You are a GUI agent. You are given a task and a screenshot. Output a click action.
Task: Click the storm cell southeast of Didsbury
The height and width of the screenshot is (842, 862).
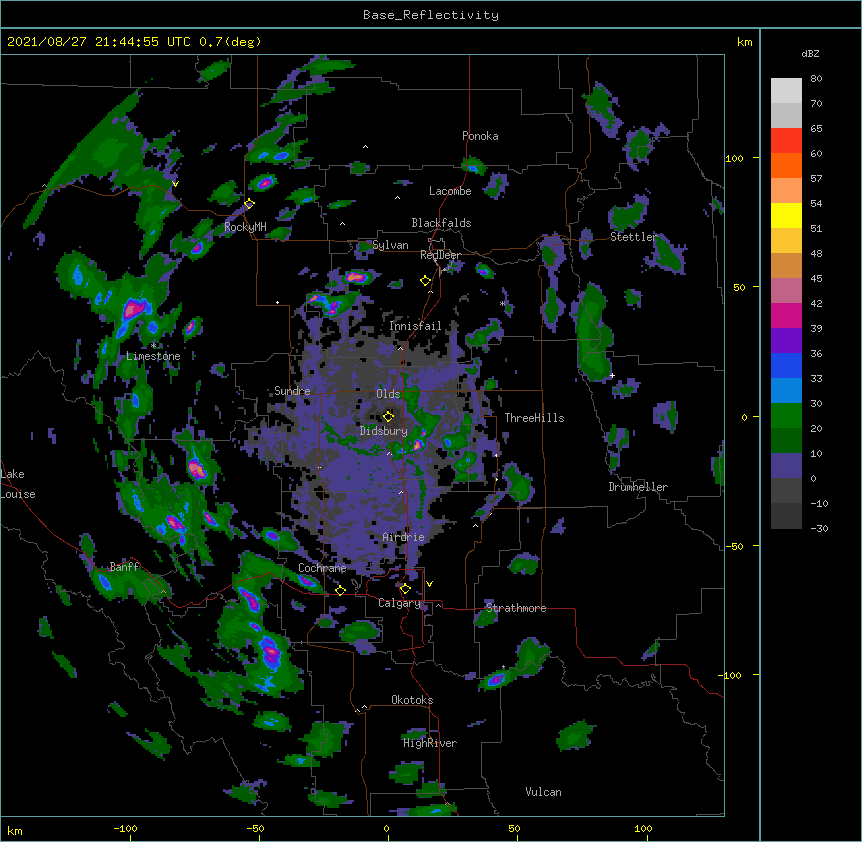(419, 443)
